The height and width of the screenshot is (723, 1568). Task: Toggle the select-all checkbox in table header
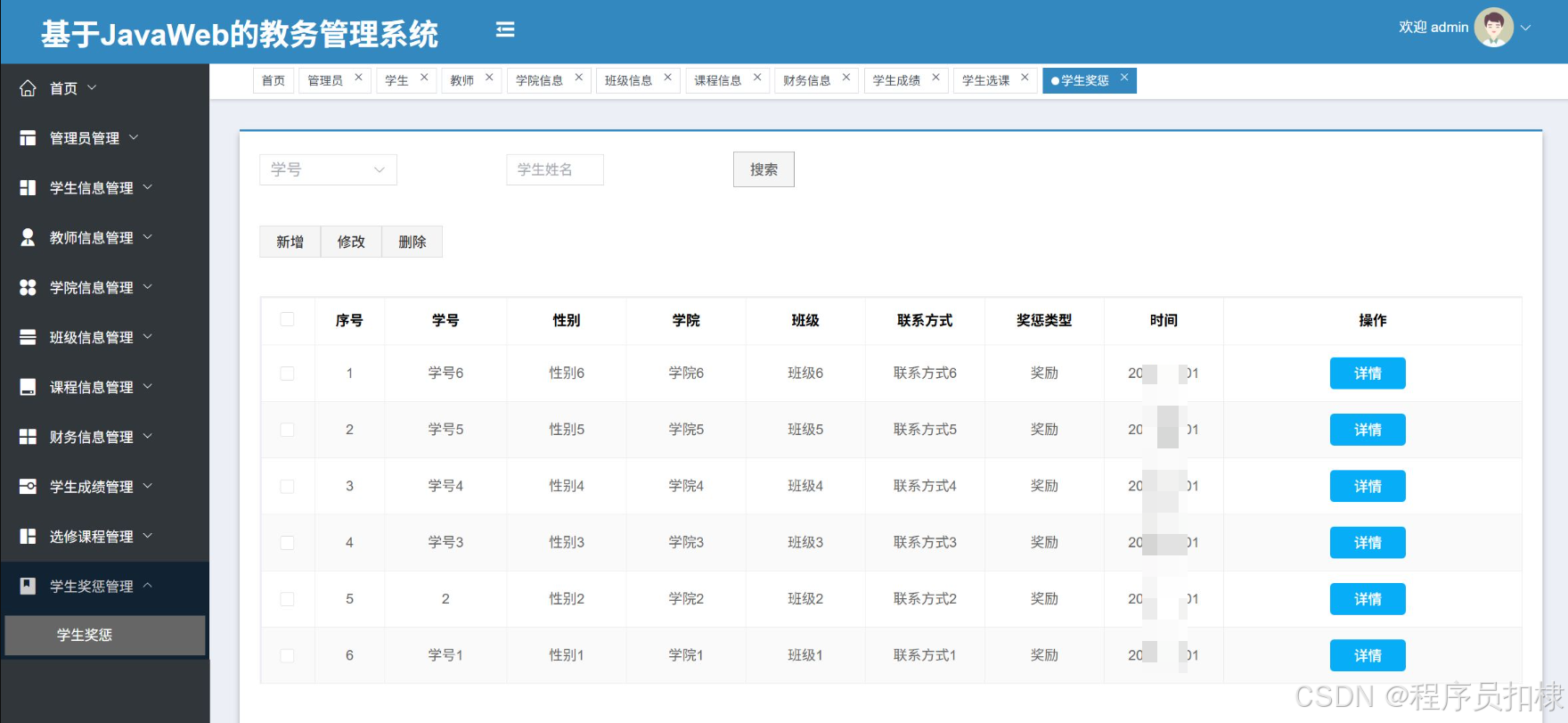coord(287,319)
